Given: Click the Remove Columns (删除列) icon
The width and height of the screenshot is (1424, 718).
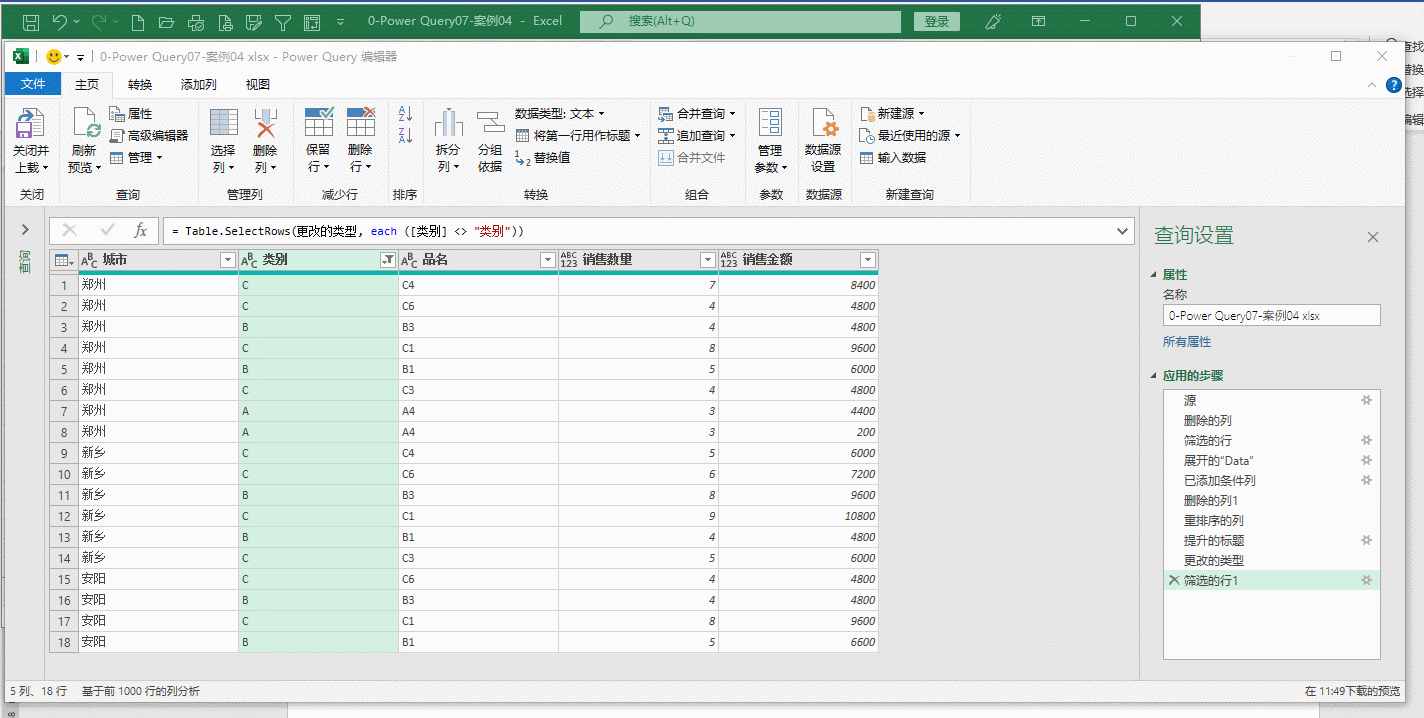Looking at the screenshot, I should [x=265, y=122].
